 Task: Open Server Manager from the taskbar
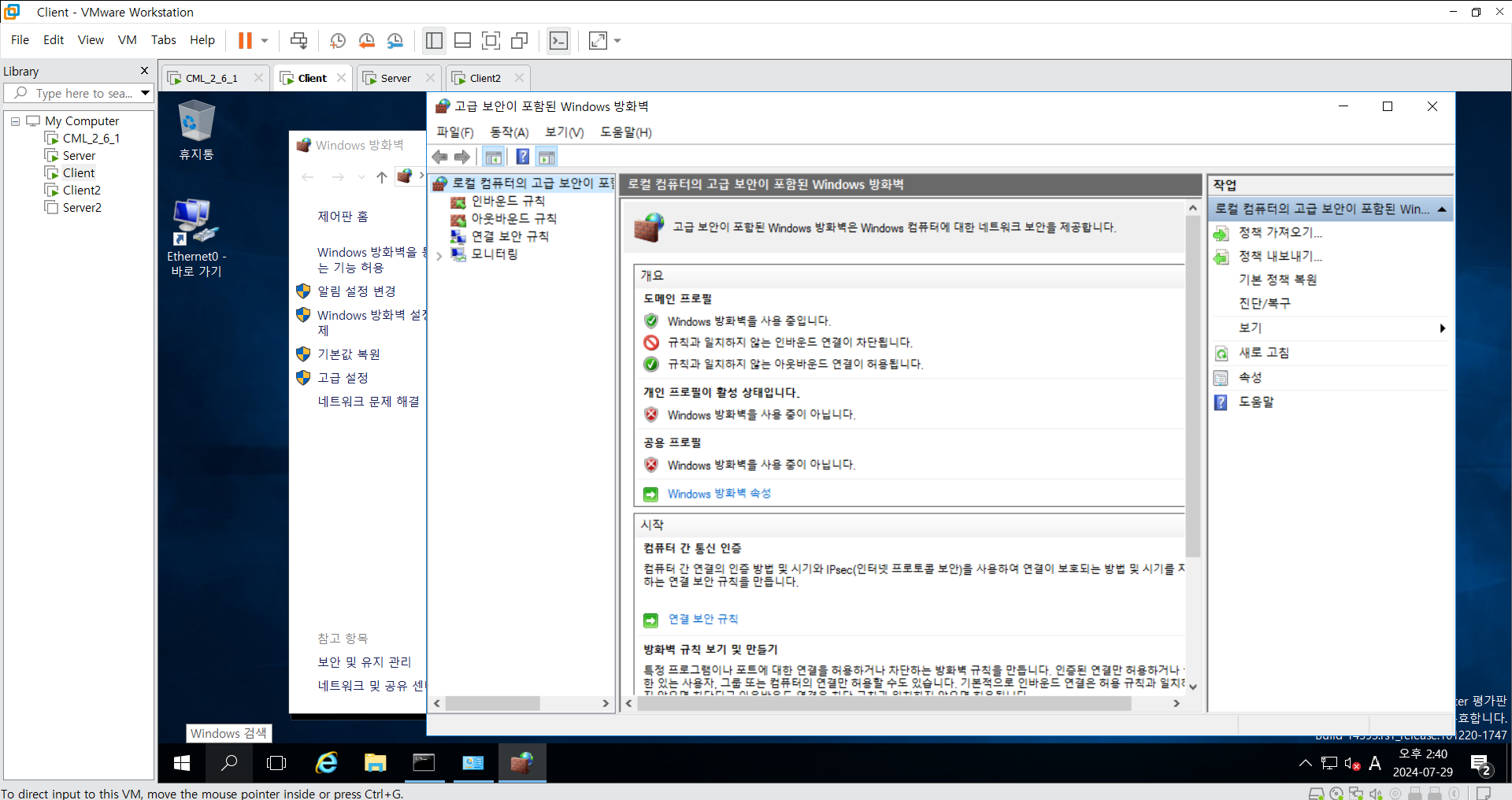[472, 762]
